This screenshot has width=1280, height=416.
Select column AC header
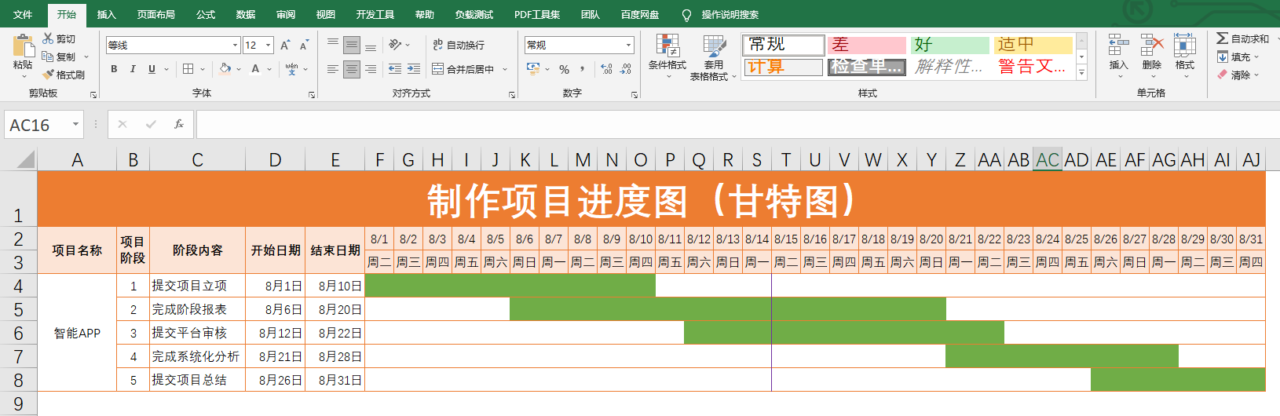[x=1047, y=160]
